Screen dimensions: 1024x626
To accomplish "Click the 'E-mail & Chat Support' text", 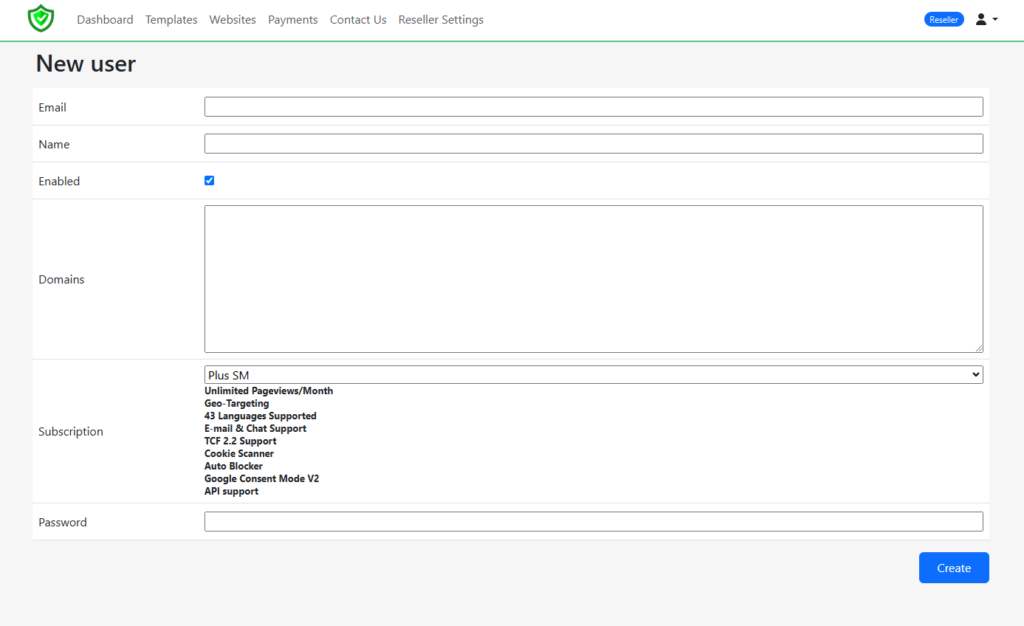I will (255, 428).
